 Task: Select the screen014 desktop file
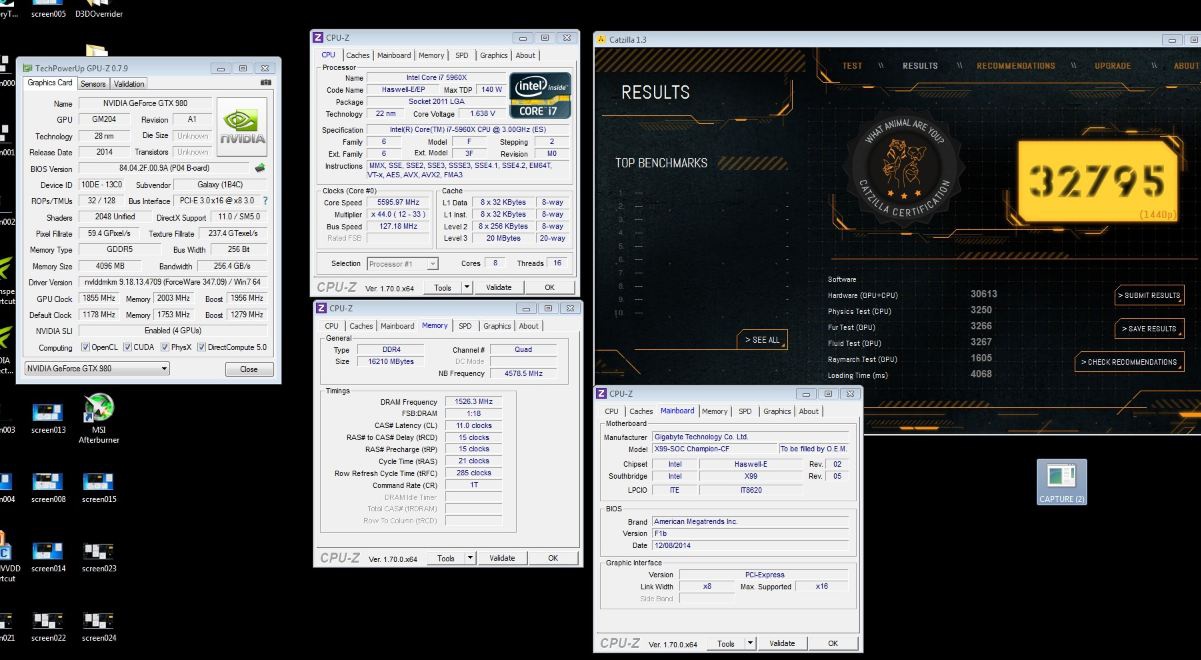point(48,555)
